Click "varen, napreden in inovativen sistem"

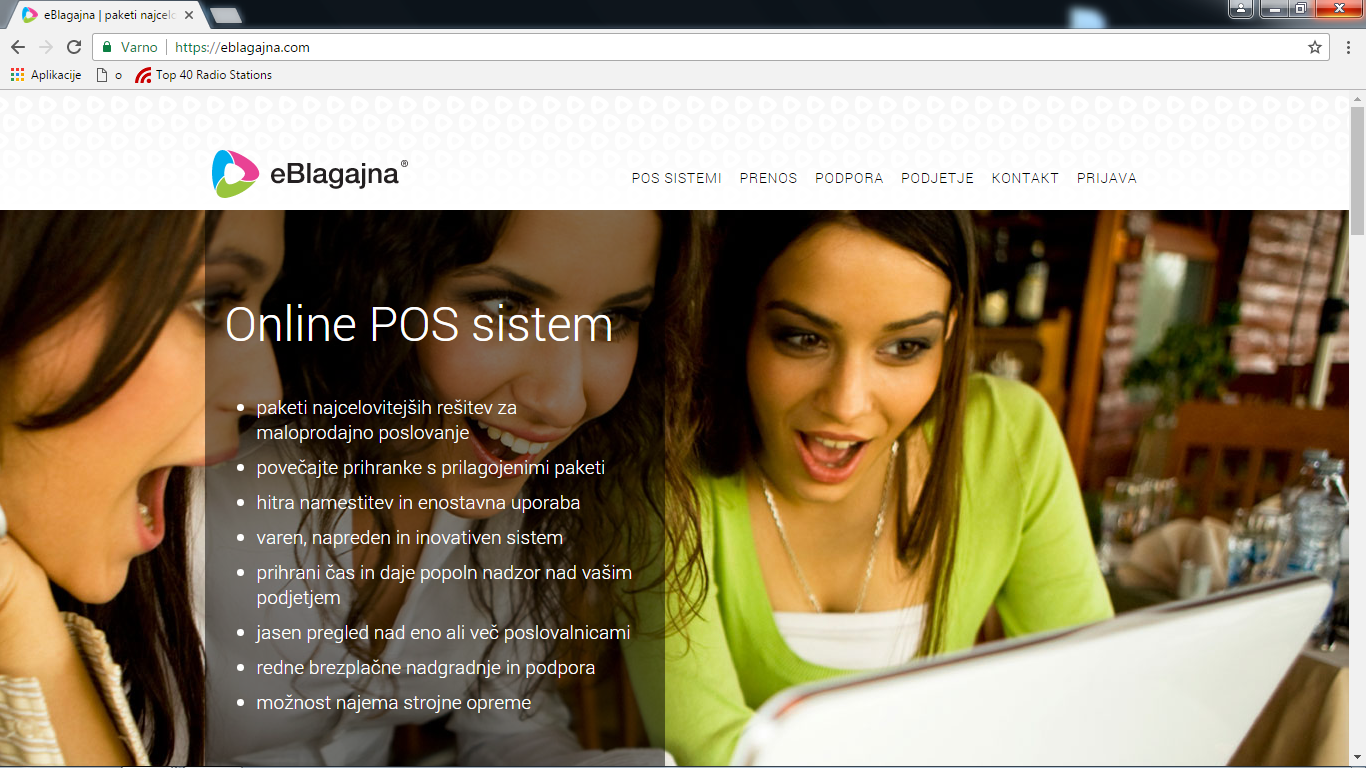pyautogui.click(x=410, y=537)
